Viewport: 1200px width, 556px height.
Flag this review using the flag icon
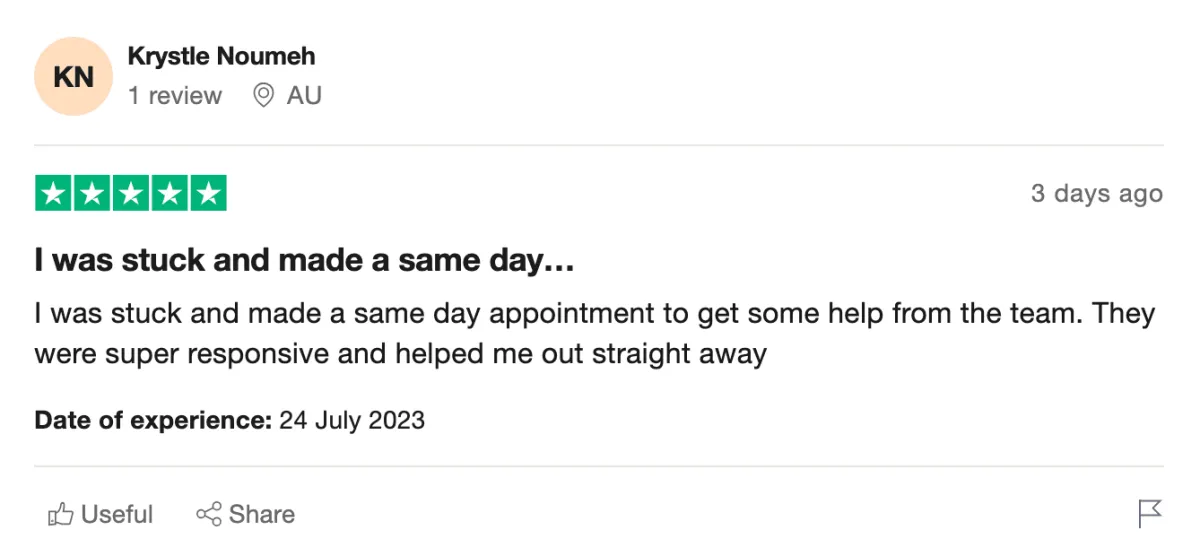pyautogui.click(x=1150, y=514)
